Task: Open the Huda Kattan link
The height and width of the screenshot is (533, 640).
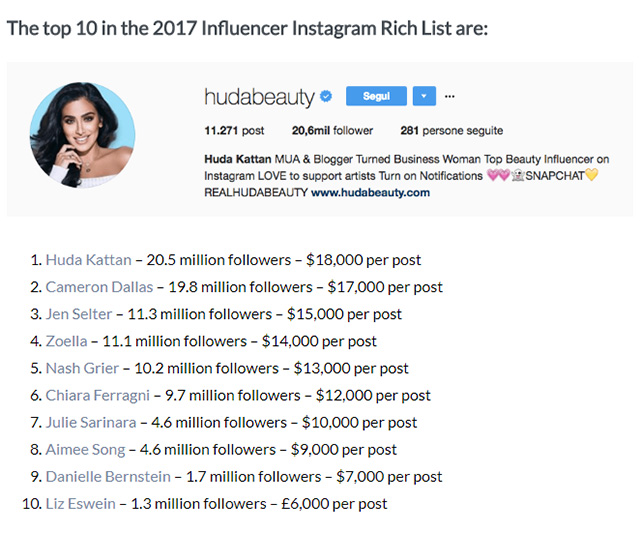Action: [x=88, y=260]
